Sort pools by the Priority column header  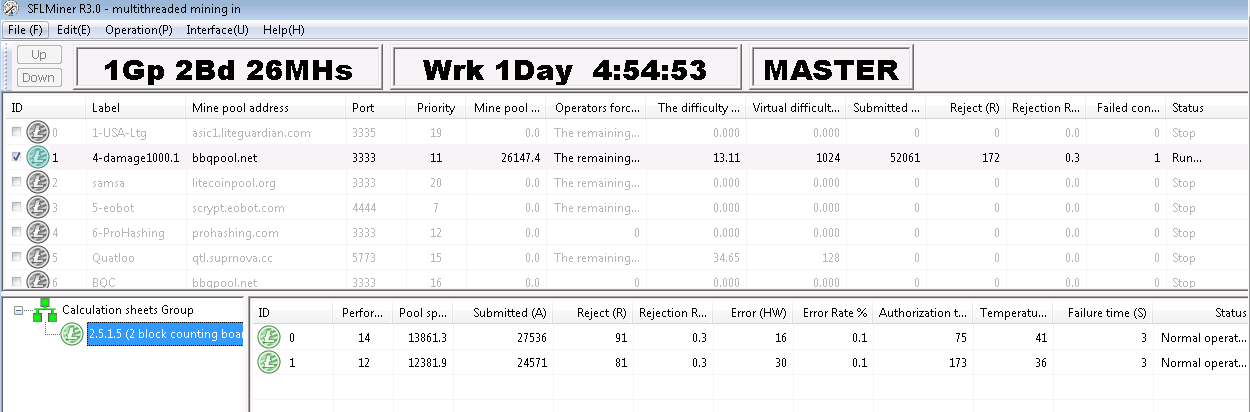point(435,108)
